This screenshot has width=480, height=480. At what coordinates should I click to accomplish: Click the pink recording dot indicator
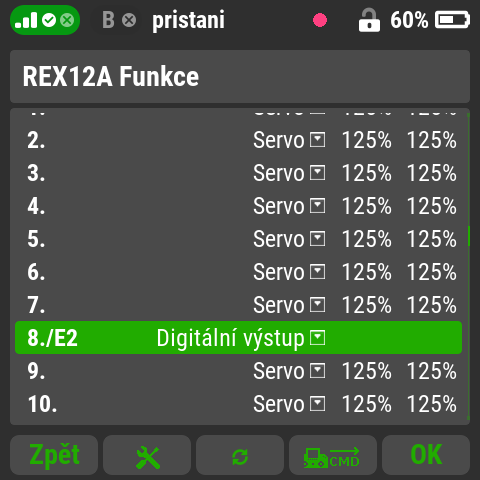pos(320,20)
